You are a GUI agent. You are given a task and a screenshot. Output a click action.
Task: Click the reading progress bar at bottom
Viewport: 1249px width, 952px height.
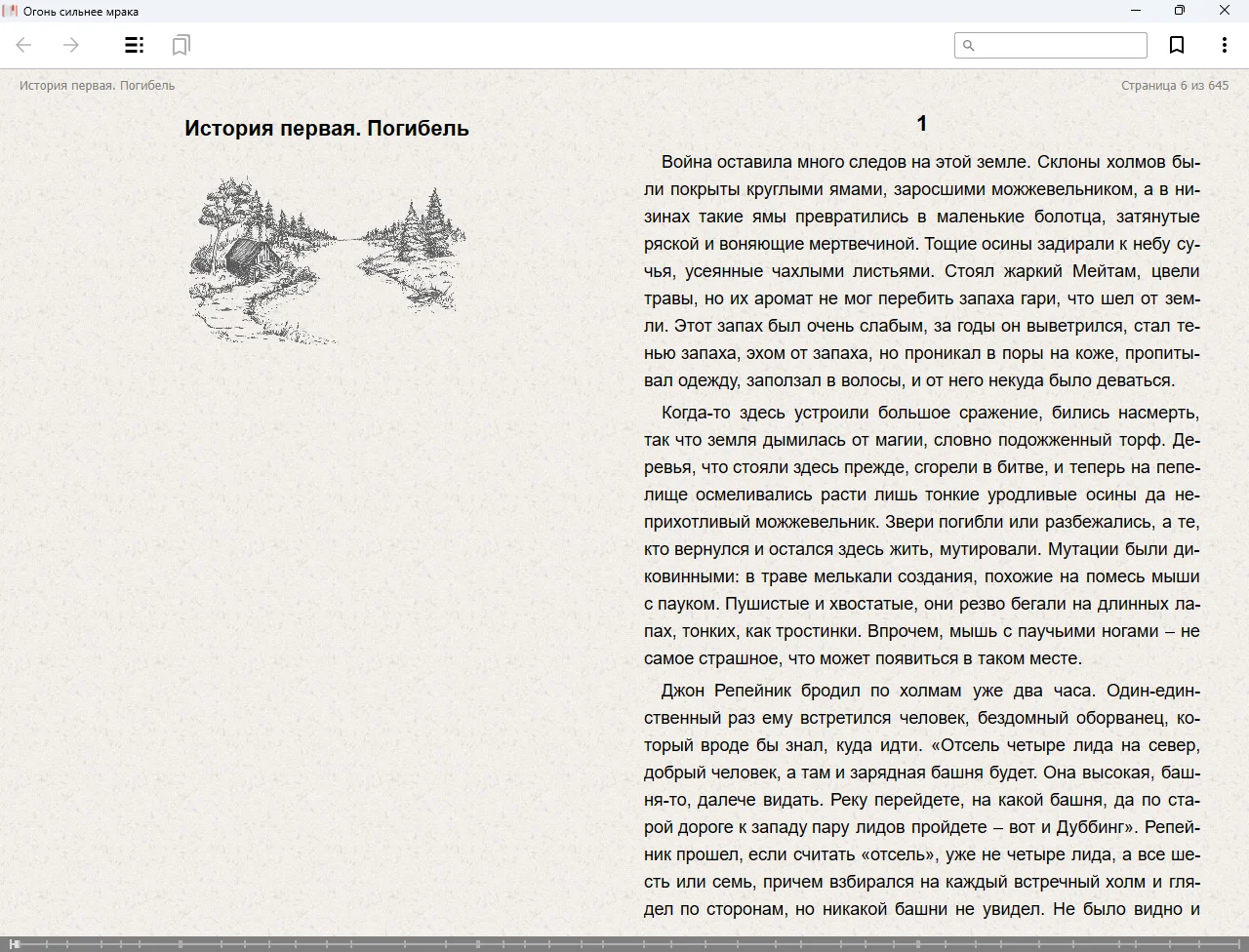[x=624, y=943]
